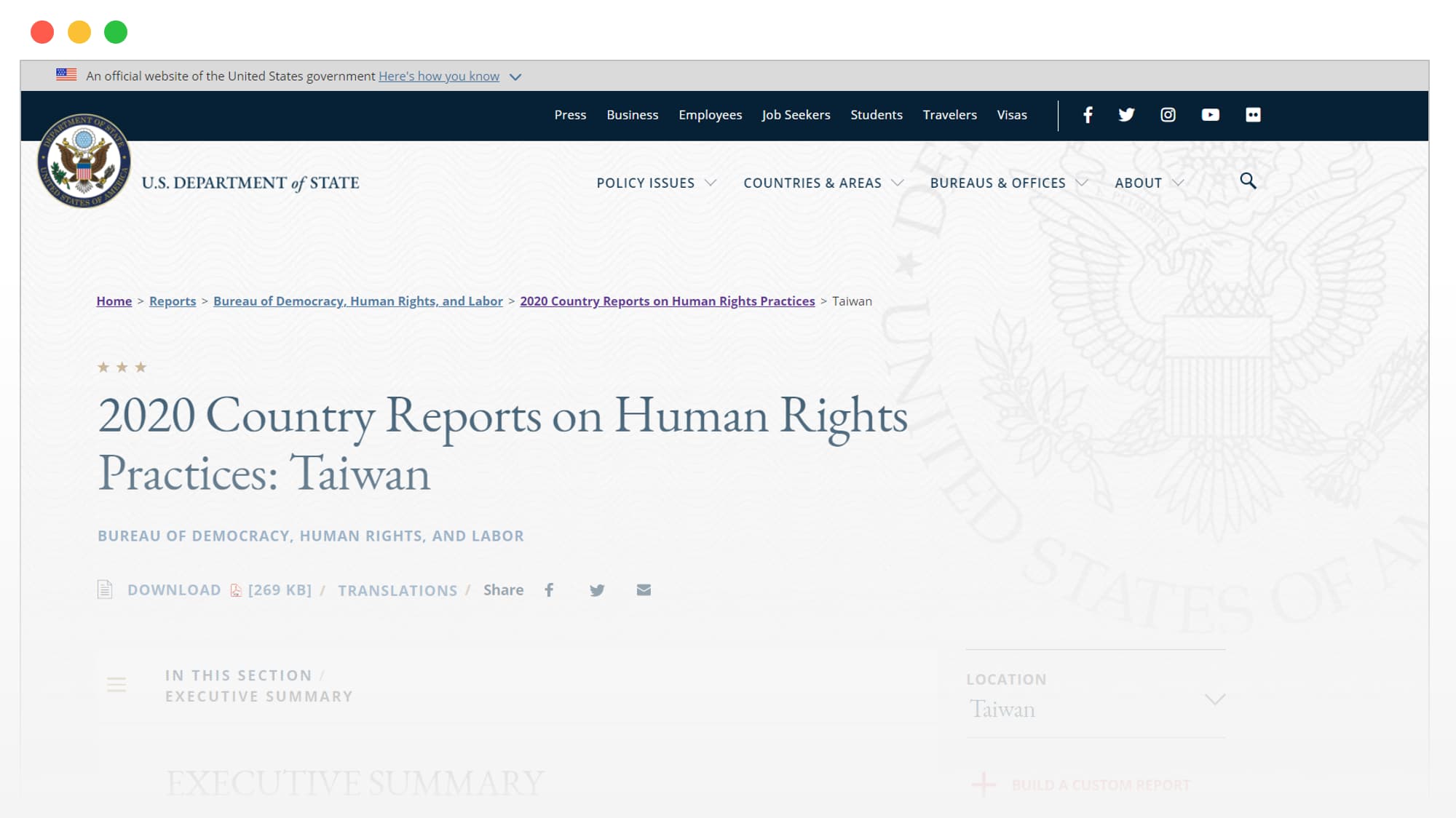
Task: Open the Translations link
Action: (397, 591)
